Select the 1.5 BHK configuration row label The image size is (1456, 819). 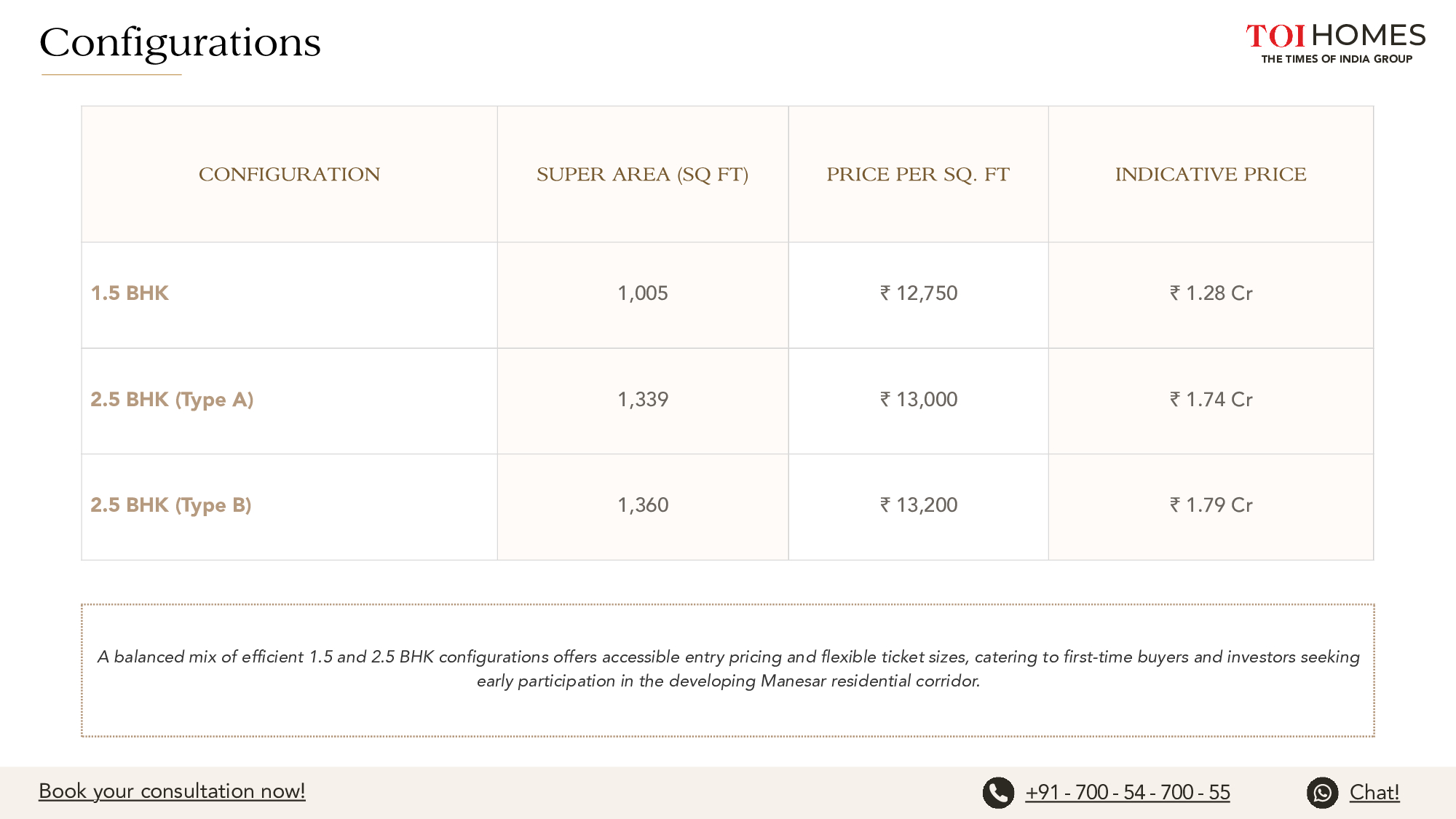click(130, 293)
